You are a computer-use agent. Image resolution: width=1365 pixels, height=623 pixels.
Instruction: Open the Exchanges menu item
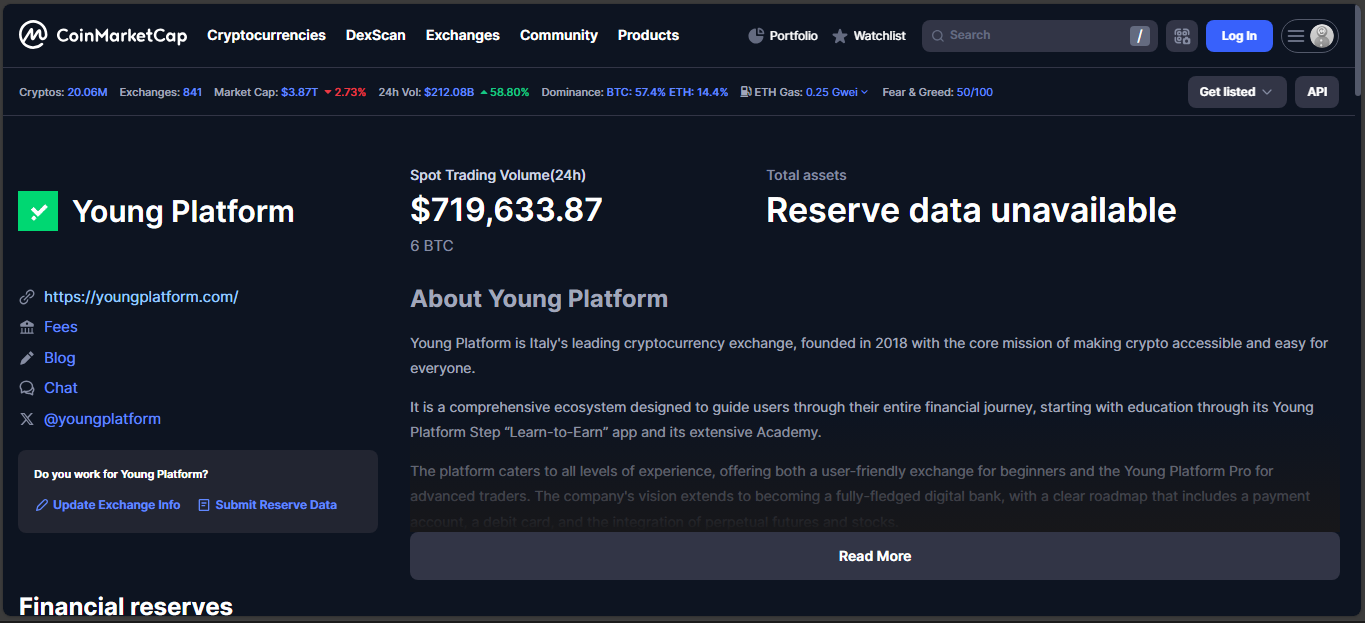pyautogui.click(x=462, y=35)
